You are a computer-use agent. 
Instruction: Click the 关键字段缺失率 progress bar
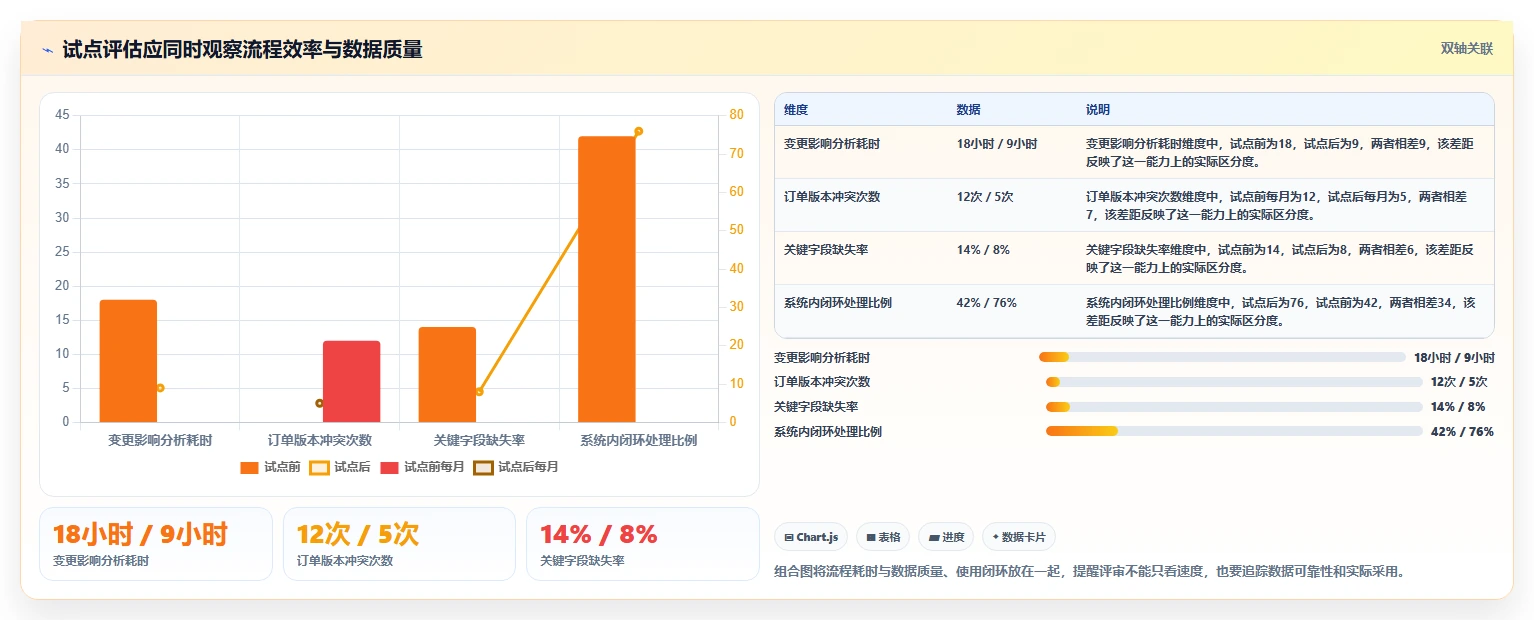(x=1234, y=406)
